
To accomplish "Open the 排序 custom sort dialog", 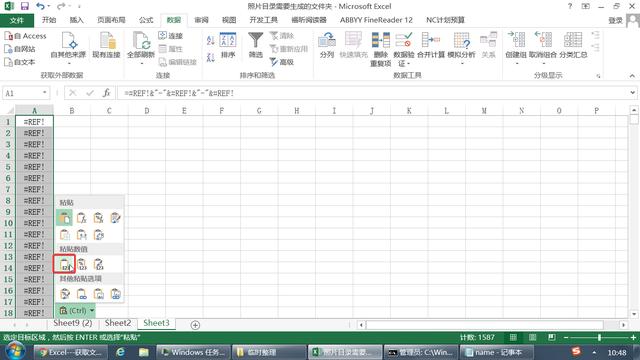I will click(228, 46).
